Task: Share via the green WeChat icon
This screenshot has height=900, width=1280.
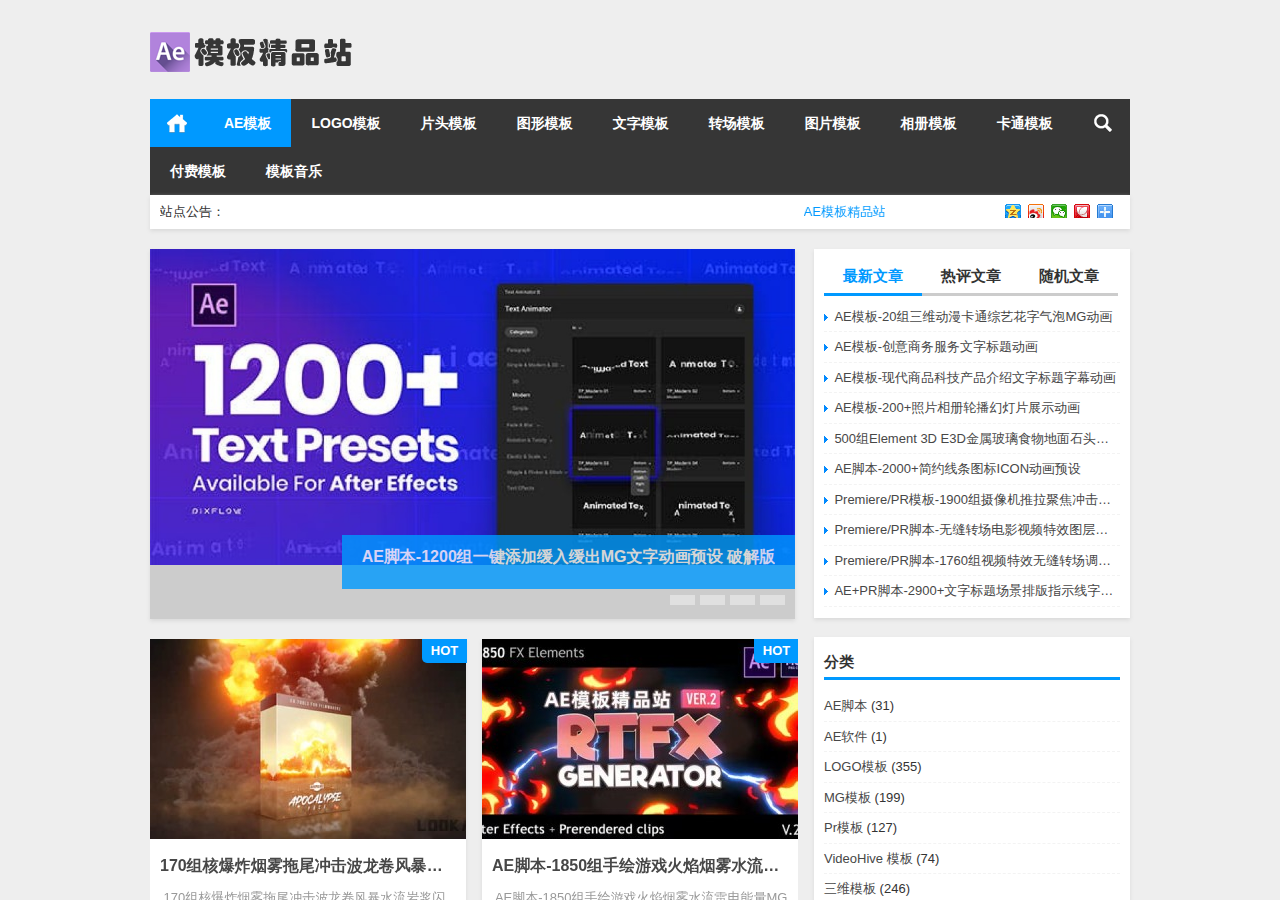Action: tap(1059, 211)
